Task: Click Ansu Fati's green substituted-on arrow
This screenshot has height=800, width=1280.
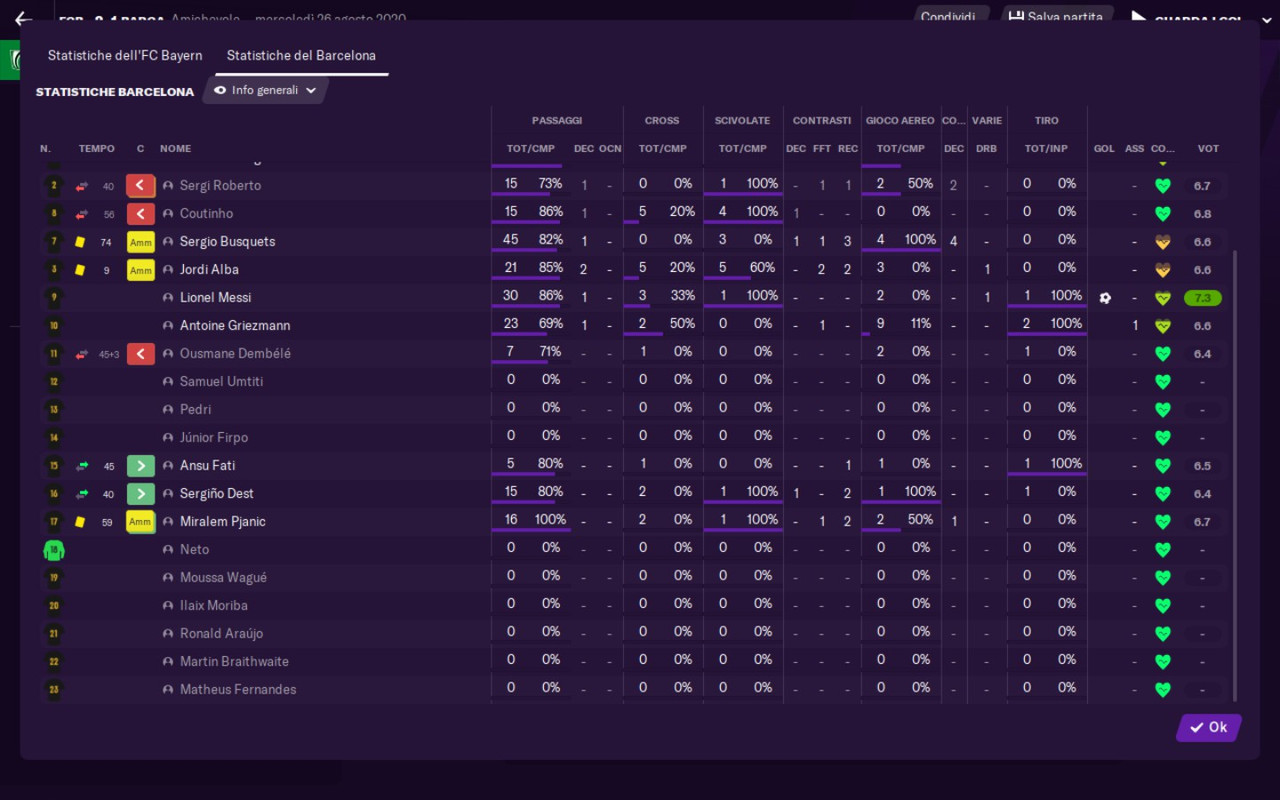Action: [x=140, y=466]
